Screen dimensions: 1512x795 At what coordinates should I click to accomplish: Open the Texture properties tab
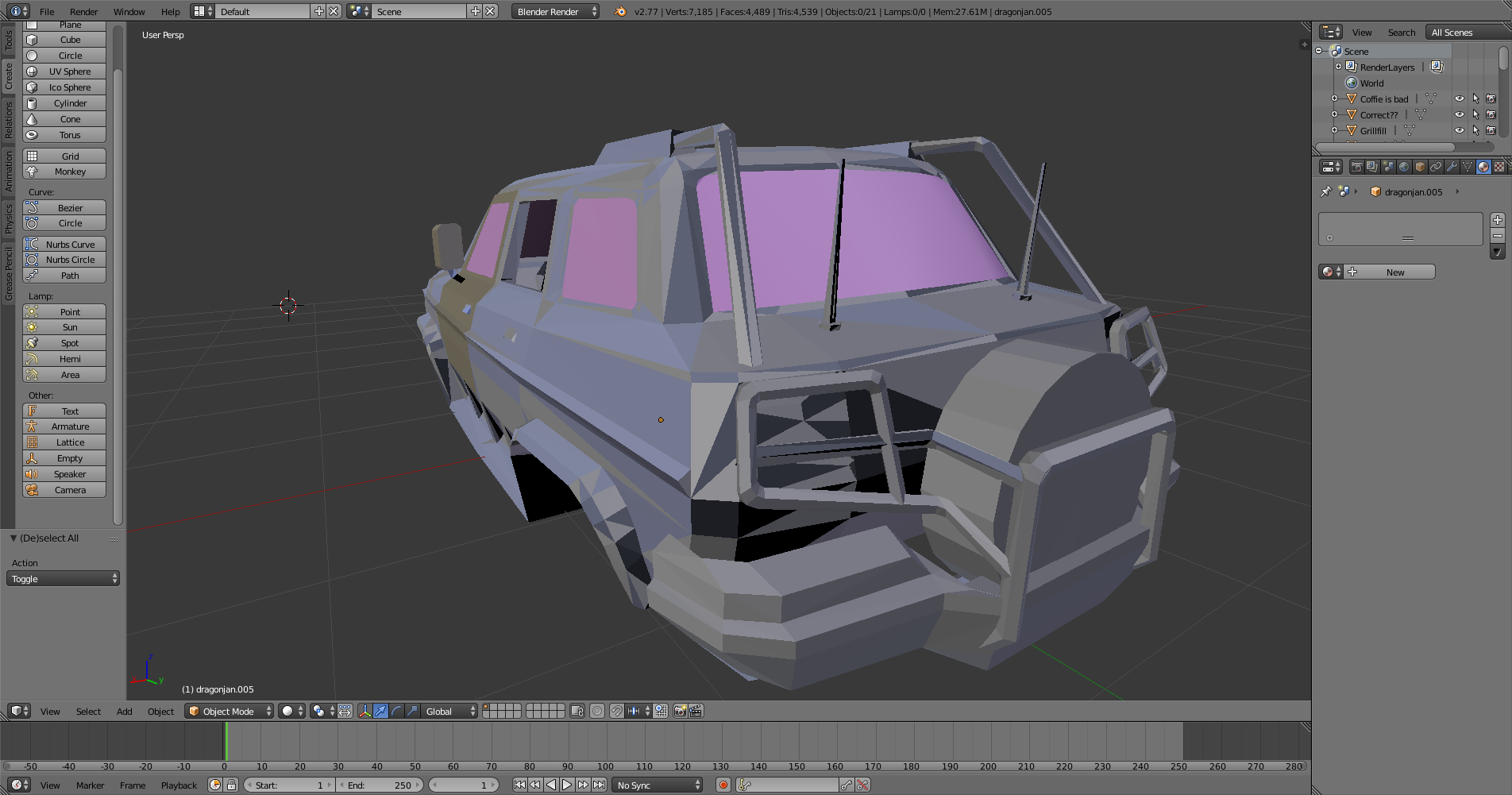click(1499, 167)
